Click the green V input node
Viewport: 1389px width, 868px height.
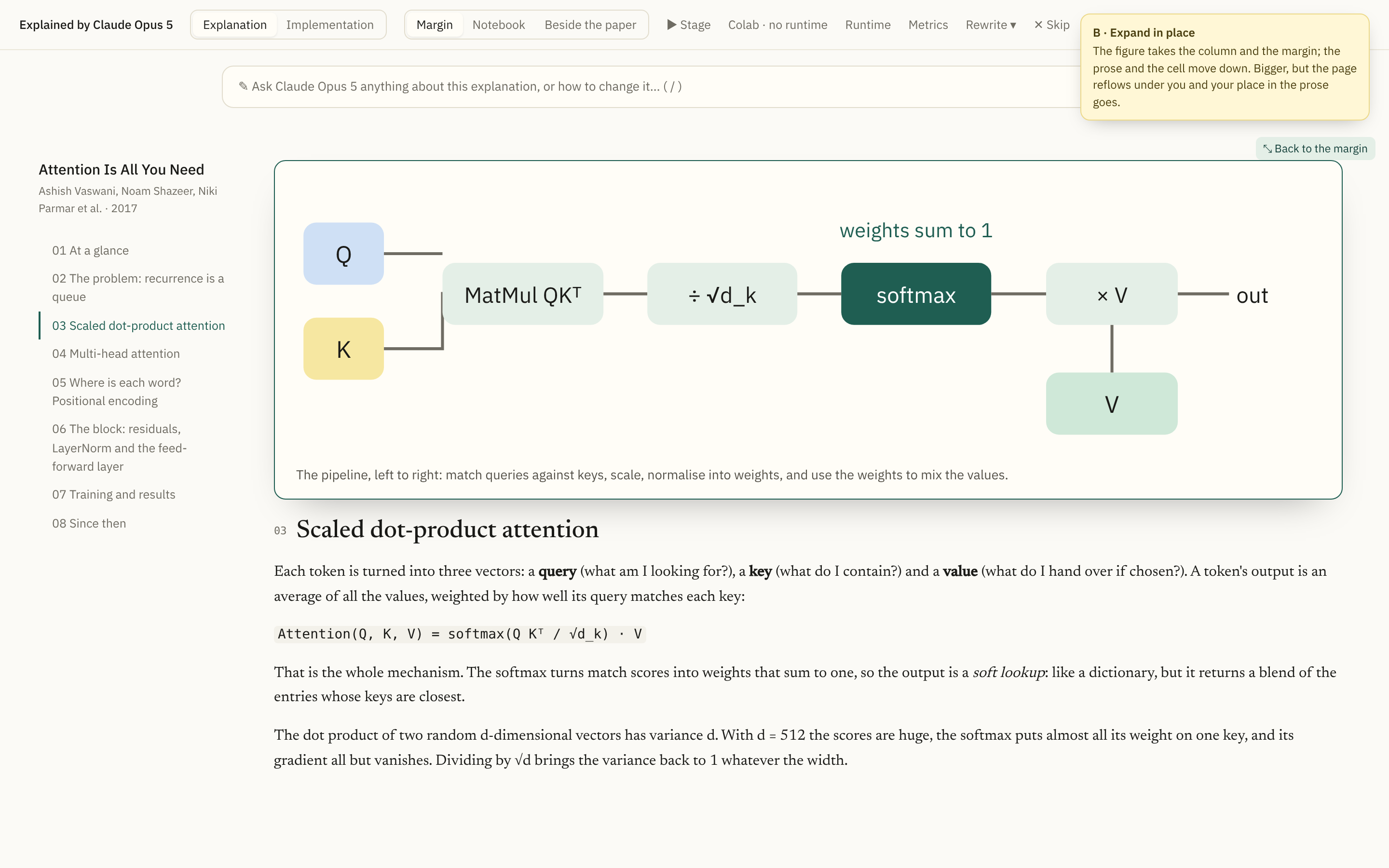pos(1111,404)
